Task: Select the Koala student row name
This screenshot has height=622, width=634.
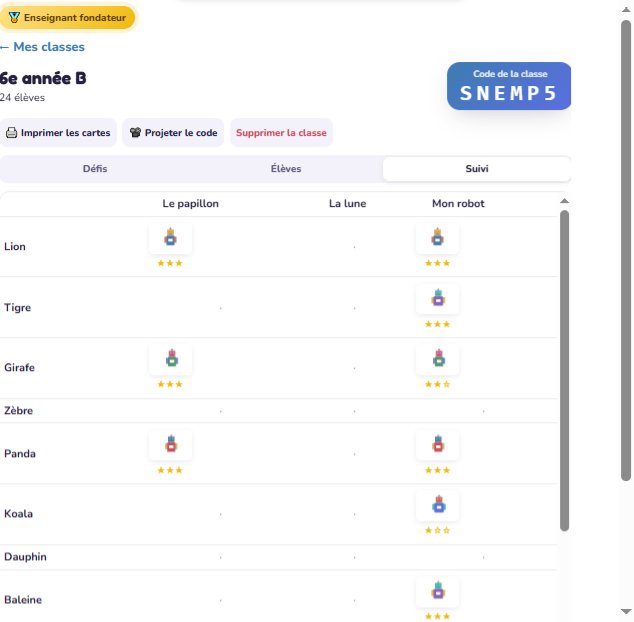Action: [19, 514]
